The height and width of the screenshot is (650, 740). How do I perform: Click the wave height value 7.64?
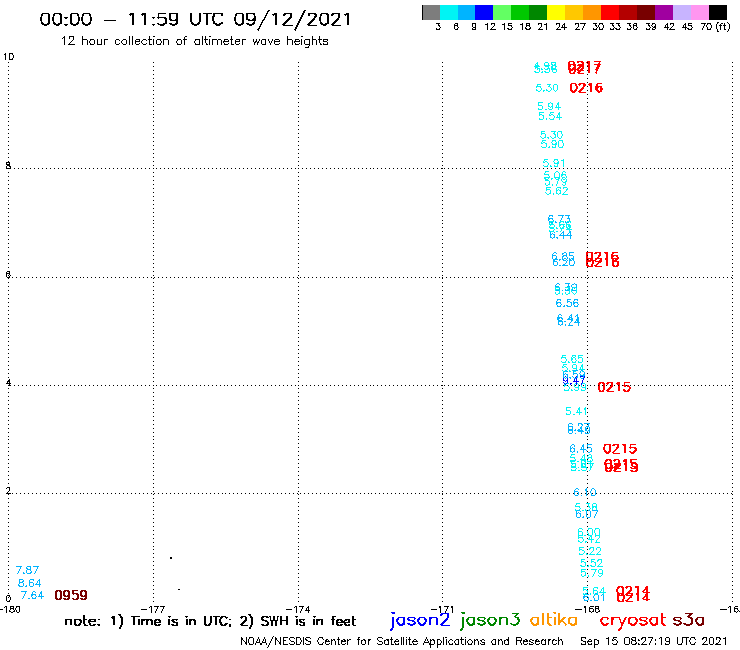point(32,595)
